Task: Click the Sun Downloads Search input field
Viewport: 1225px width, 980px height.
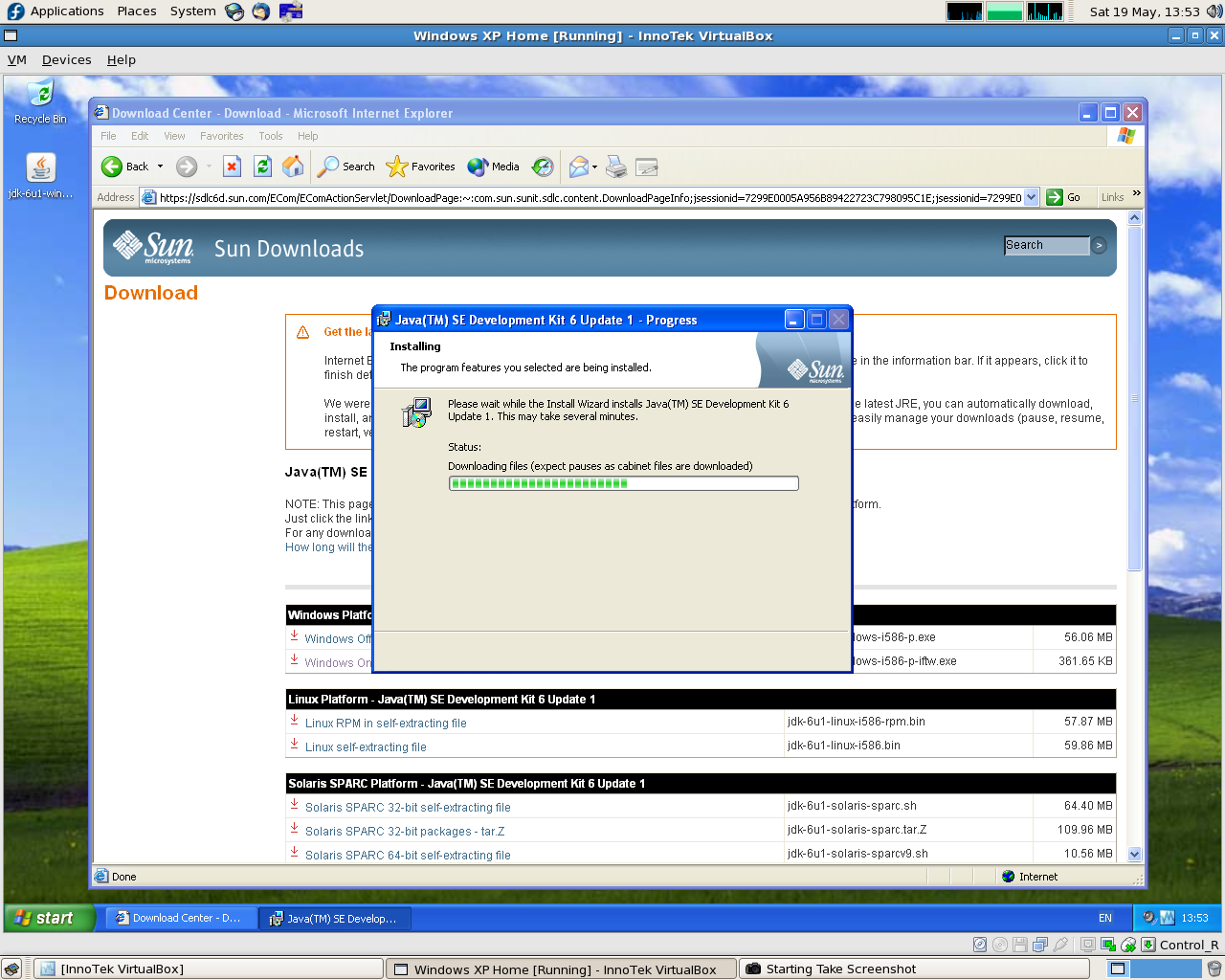Action: pos(1047,245)
